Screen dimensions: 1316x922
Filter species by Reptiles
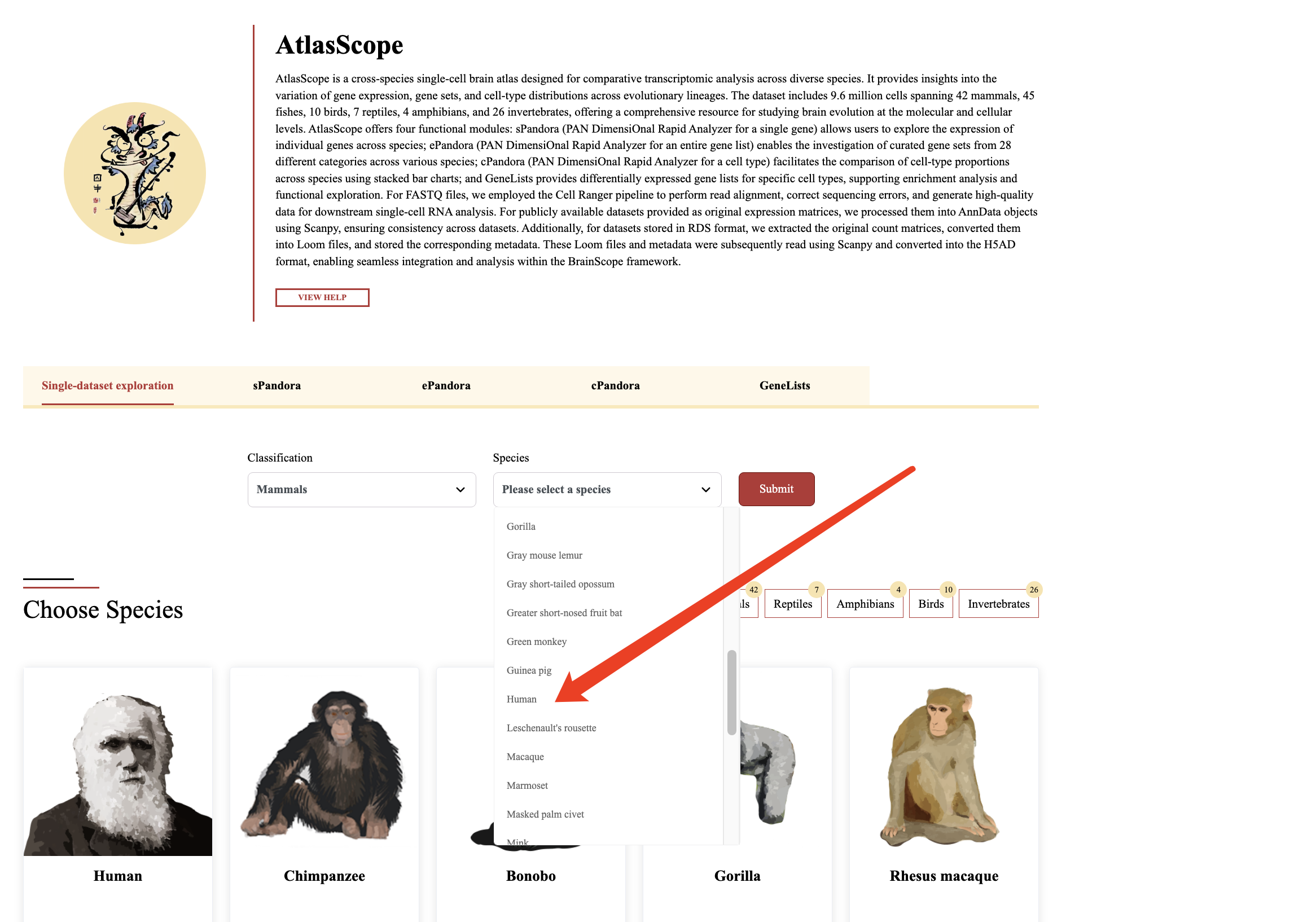click(x=793, y=603)
